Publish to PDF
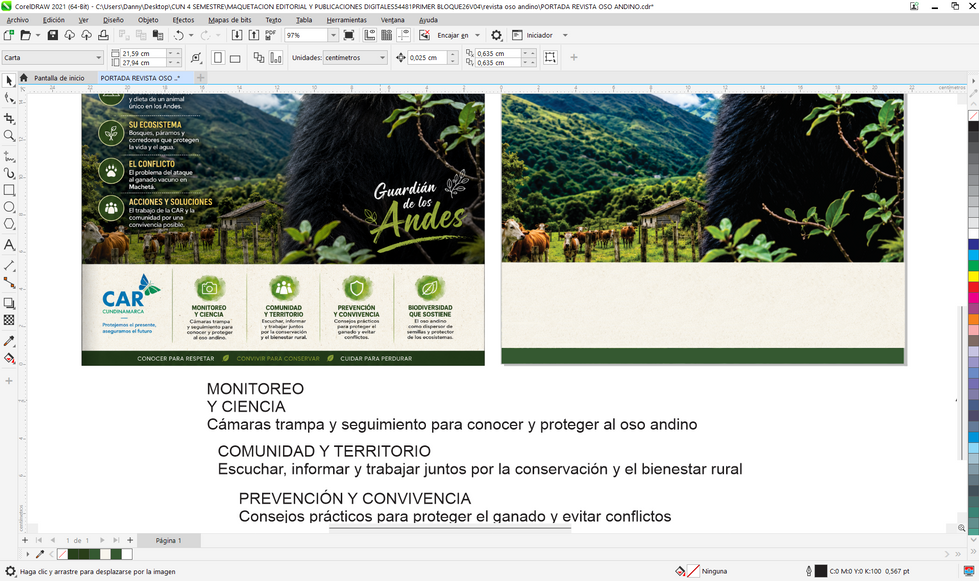Viewport: 979px width, 581px height. tap(270, 36)
